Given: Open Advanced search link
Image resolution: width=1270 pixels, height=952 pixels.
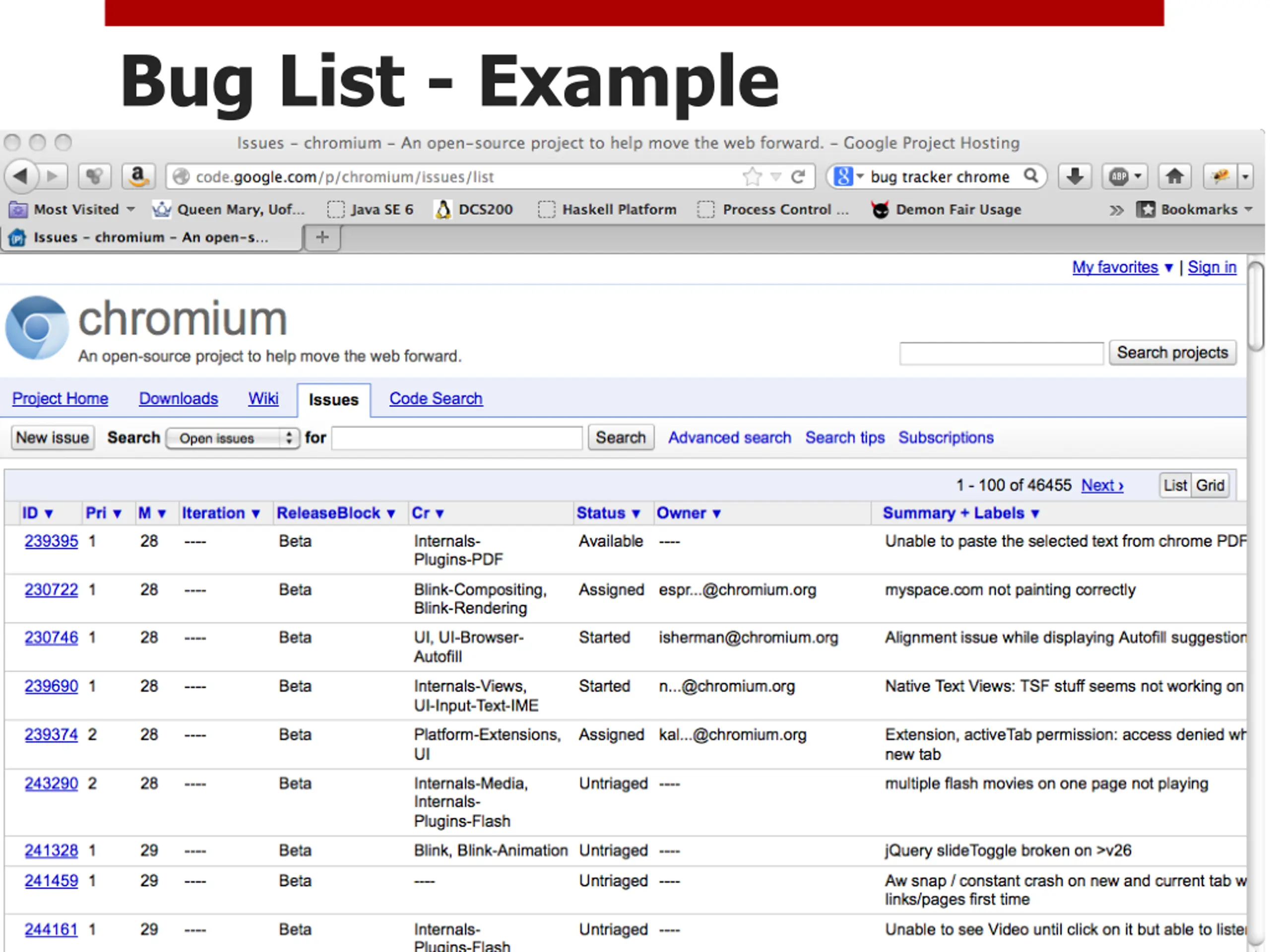Looking at the screenshot, I should coord(729,438).
